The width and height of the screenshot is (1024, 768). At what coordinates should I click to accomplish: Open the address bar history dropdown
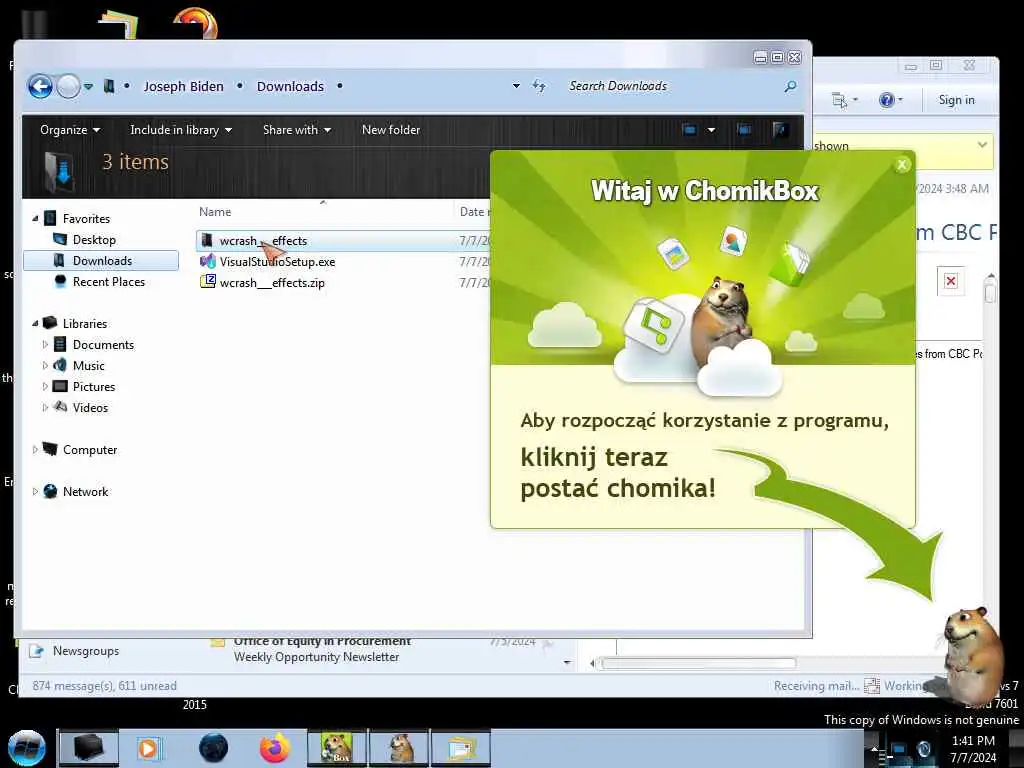pos(516,86)
